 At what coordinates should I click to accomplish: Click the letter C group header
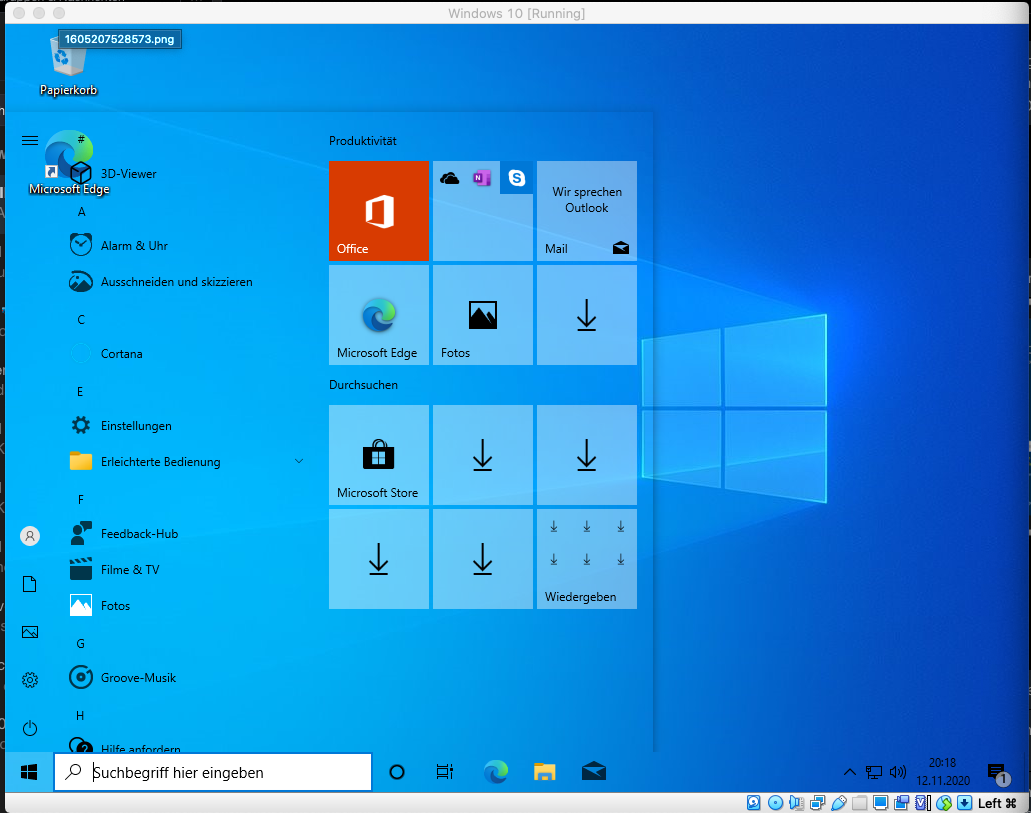pos(81,320)
